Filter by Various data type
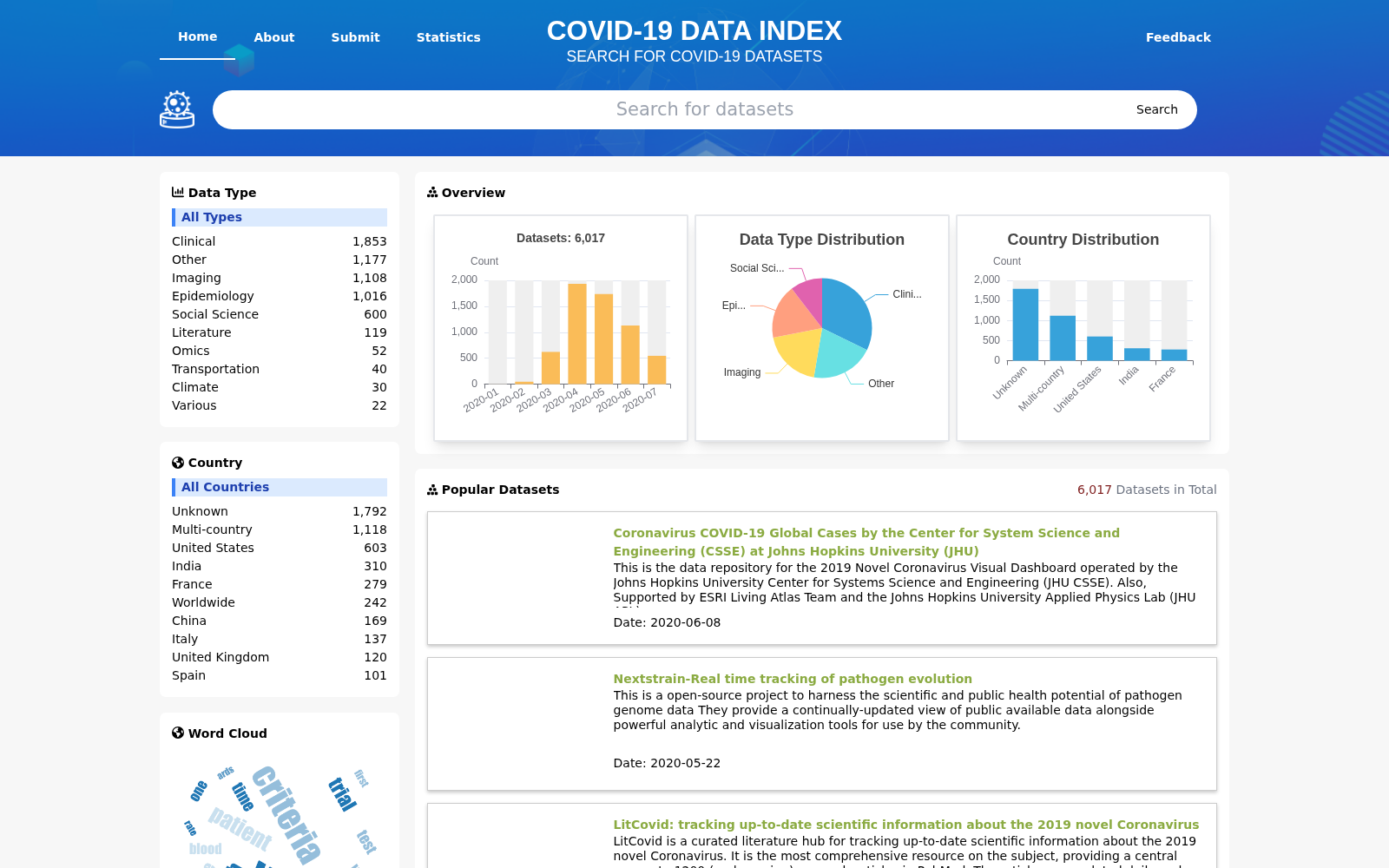 coord(280,405)
